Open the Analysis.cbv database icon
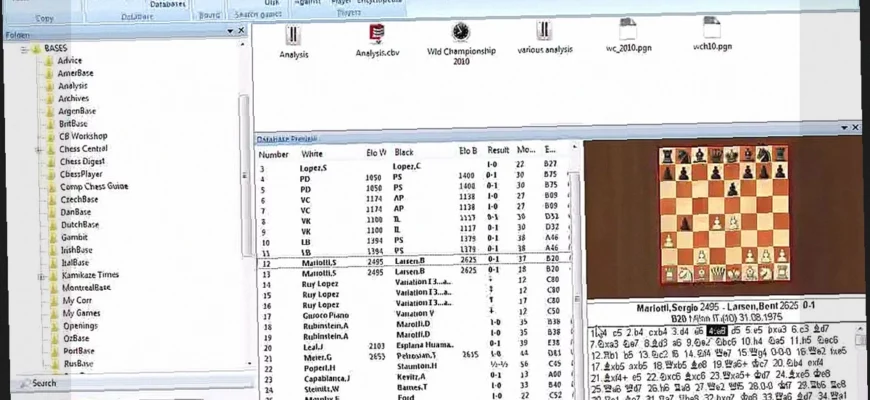 click(x=377, y=33)
